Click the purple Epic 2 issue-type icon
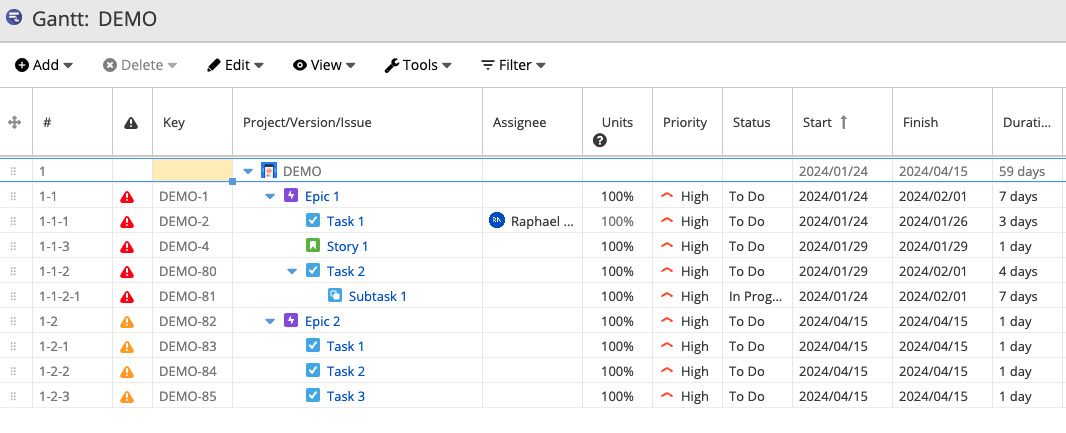The height and width of the screenshot is (433, 1066). tap(291, 321)
